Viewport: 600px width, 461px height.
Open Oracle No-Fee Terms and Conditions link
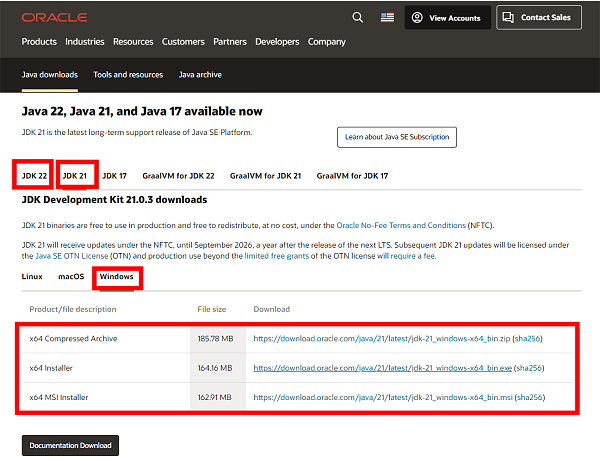click(x=401, y=225)
